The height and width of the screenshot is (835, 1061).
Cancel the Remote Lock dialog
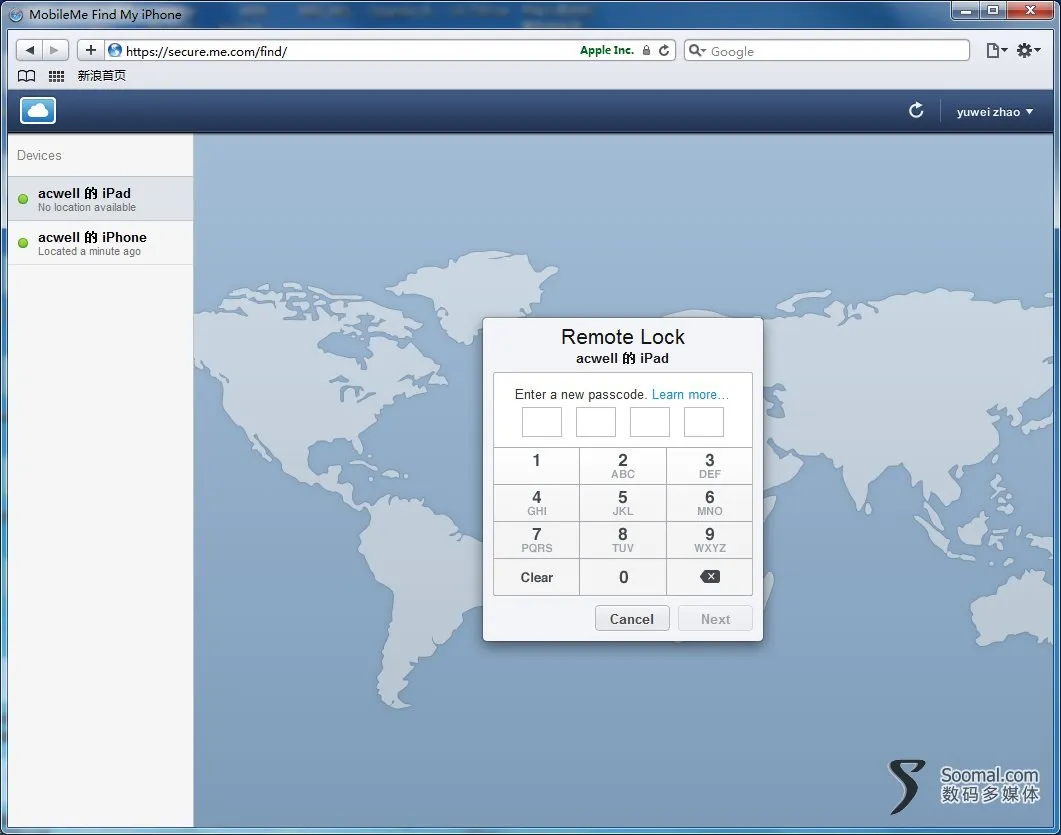(x=632, y=618)
